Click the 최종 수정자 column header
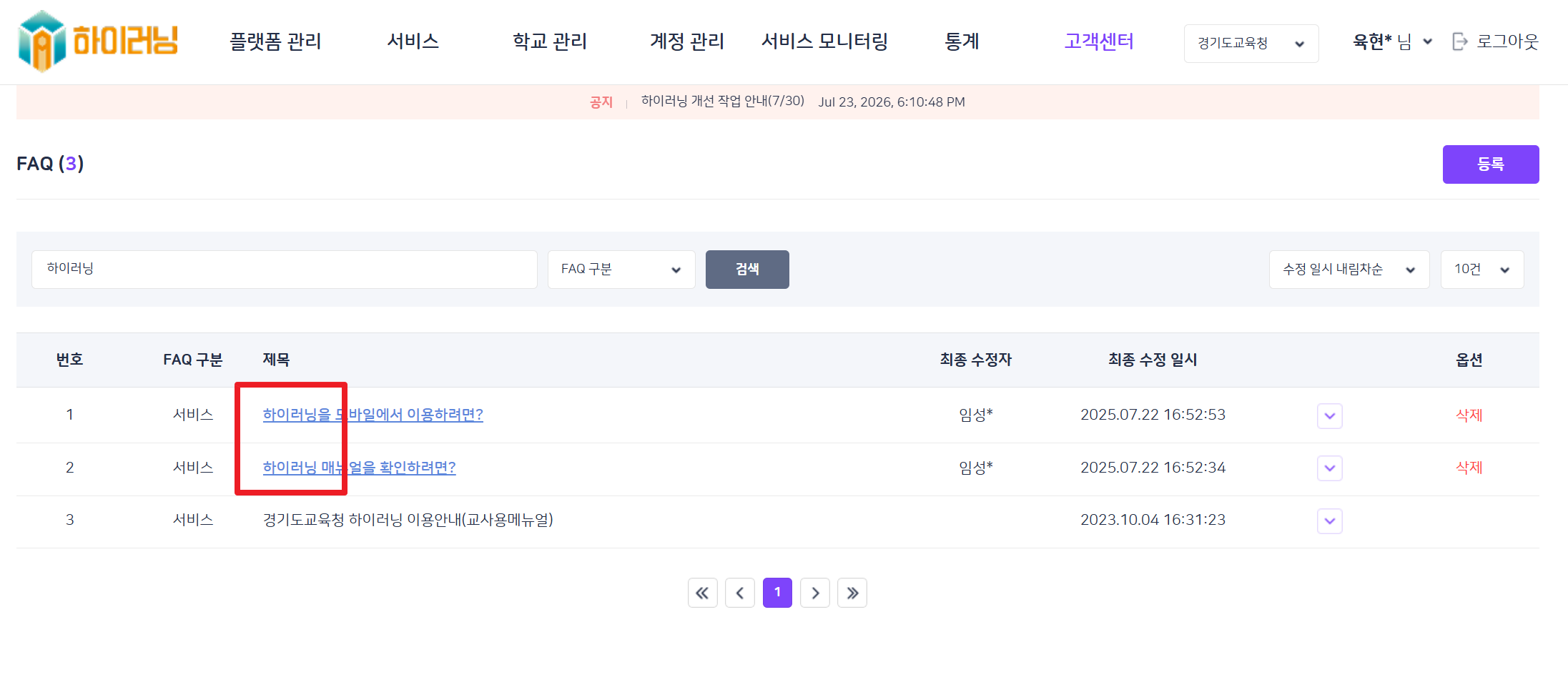The height and width of the screenshot is (700, 1568). tap(976, 360)
